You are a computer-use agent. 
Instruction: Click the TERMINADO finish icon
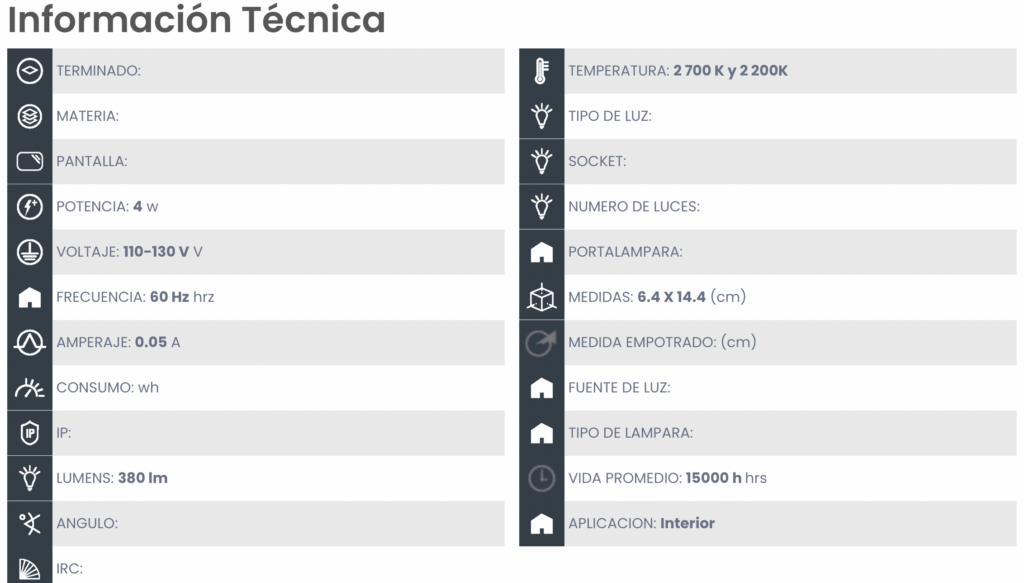29,71
